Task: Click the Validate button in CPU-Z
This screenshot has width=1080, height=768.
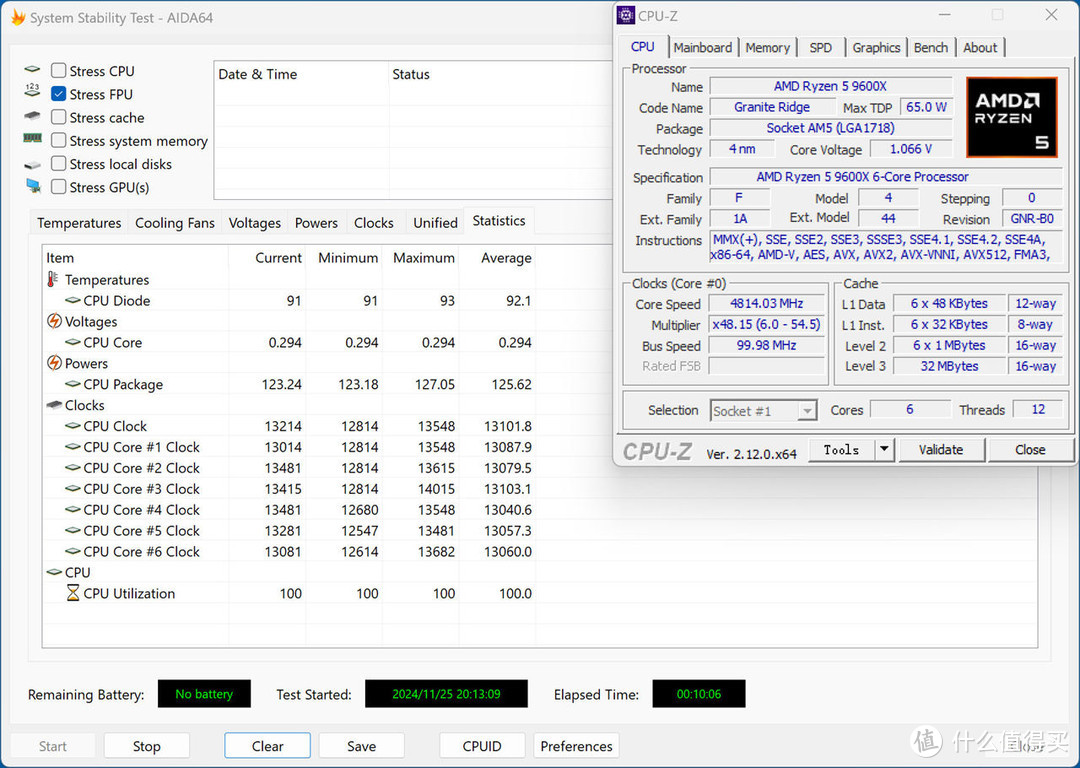Action: click(940, 450)
